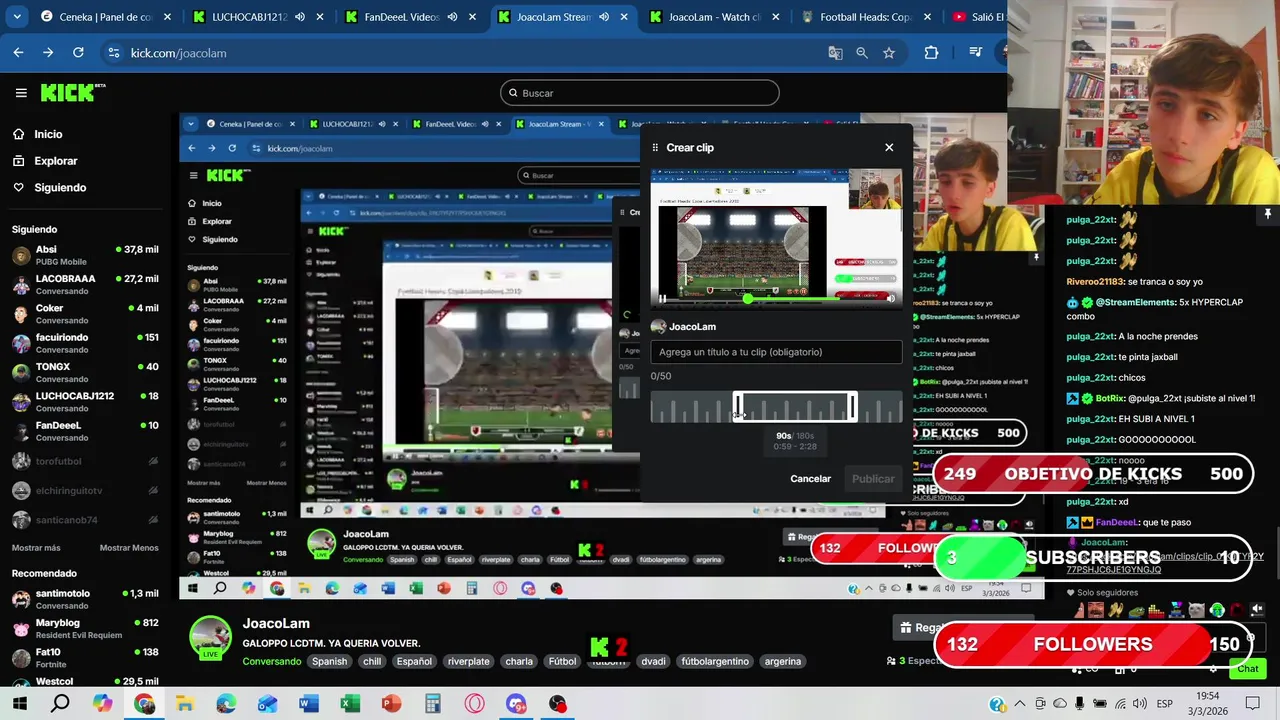
Task: View site information icon beside URL
Action: coord(113,53)
